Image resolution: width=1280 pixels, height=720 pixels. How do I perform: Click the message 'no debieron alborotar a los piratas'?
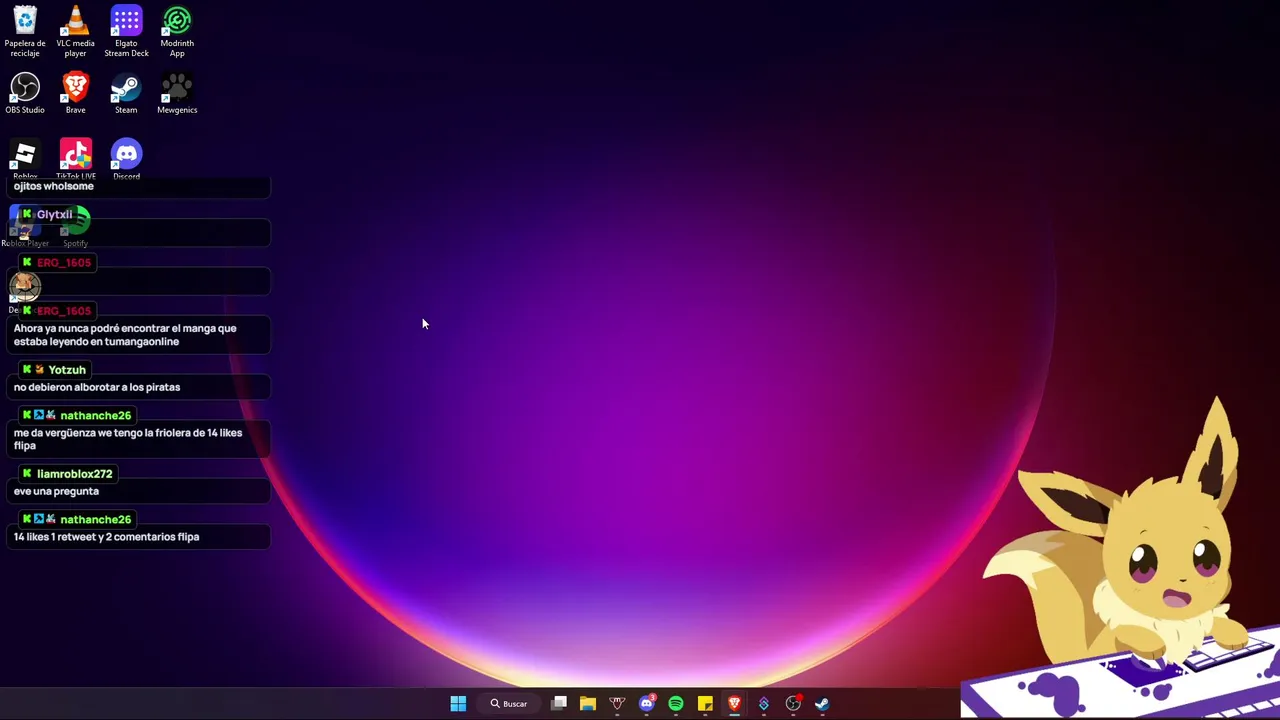click(97, 387)
